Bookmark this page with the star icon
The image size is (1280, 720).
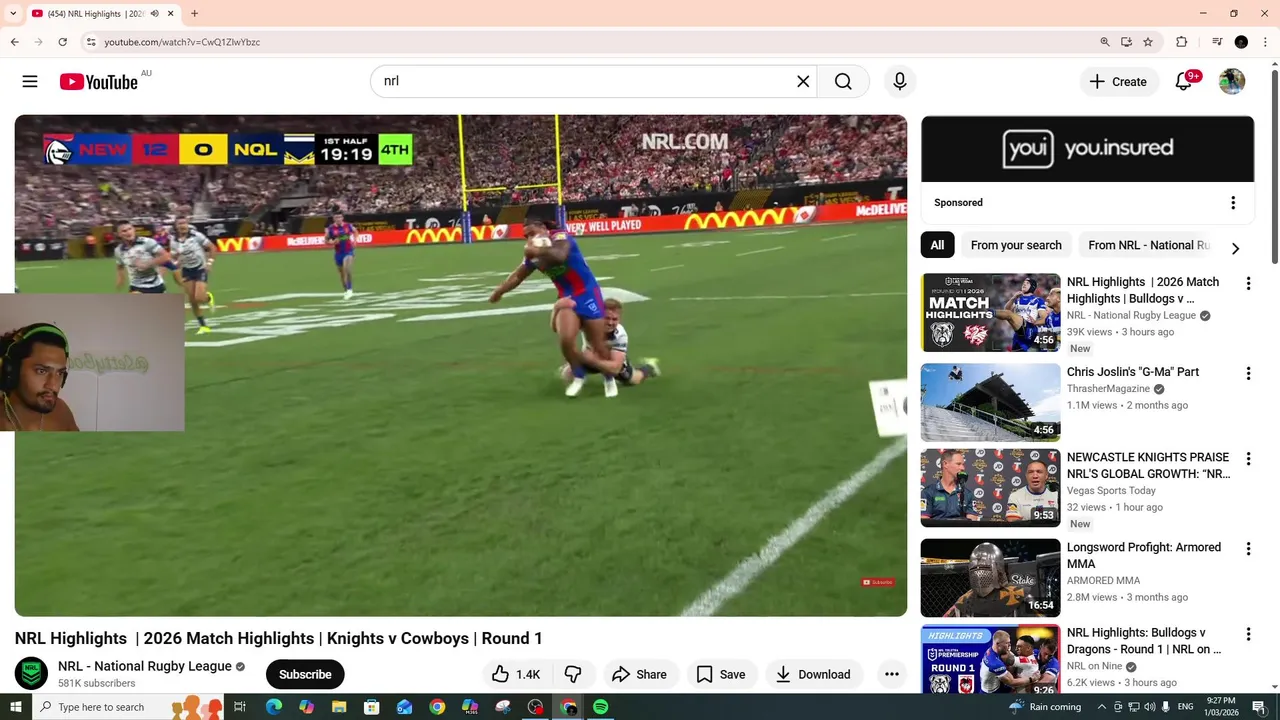[1148, 42]
